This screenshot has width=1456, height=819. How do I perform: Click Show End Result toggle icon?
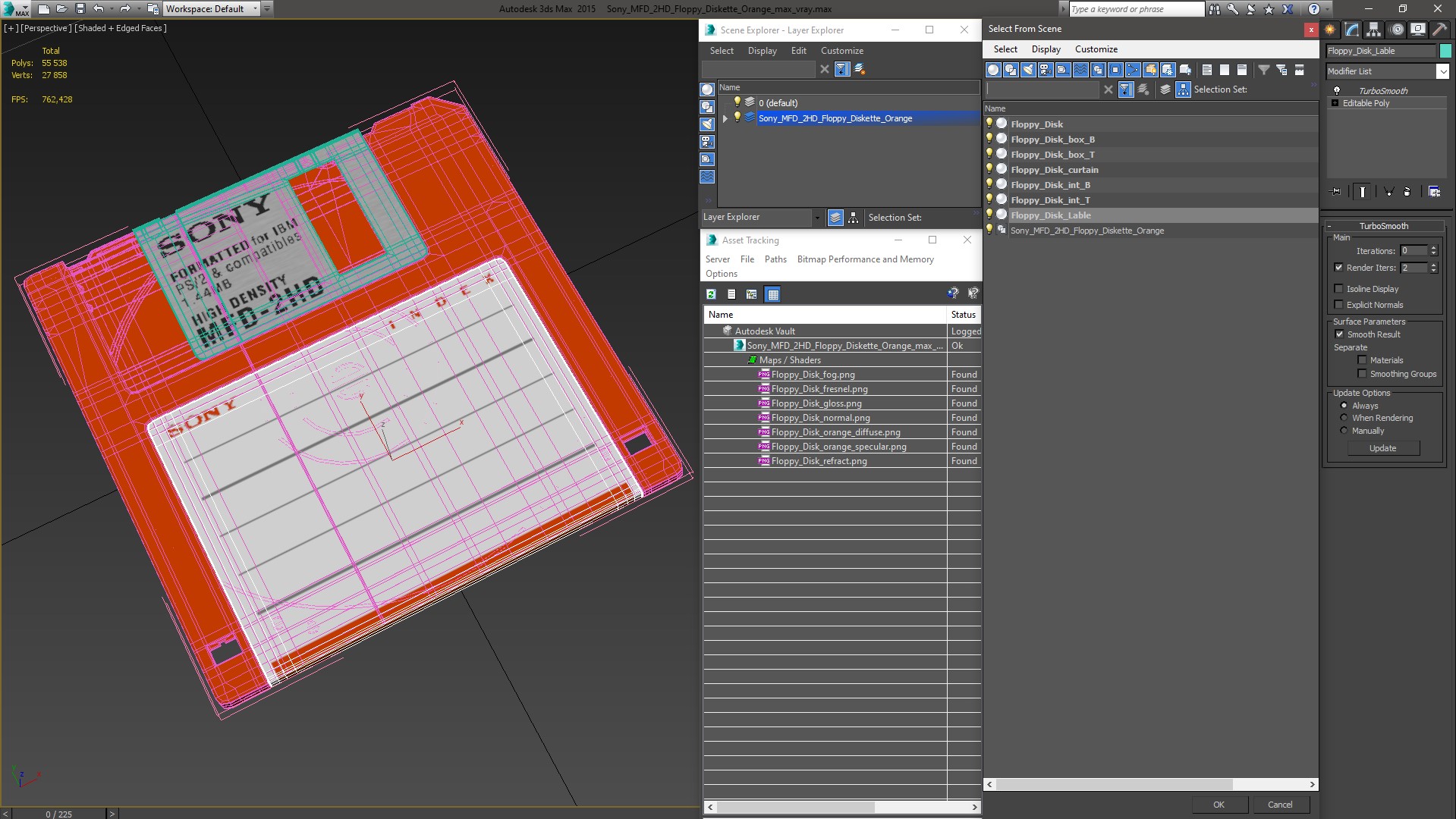1363,192
